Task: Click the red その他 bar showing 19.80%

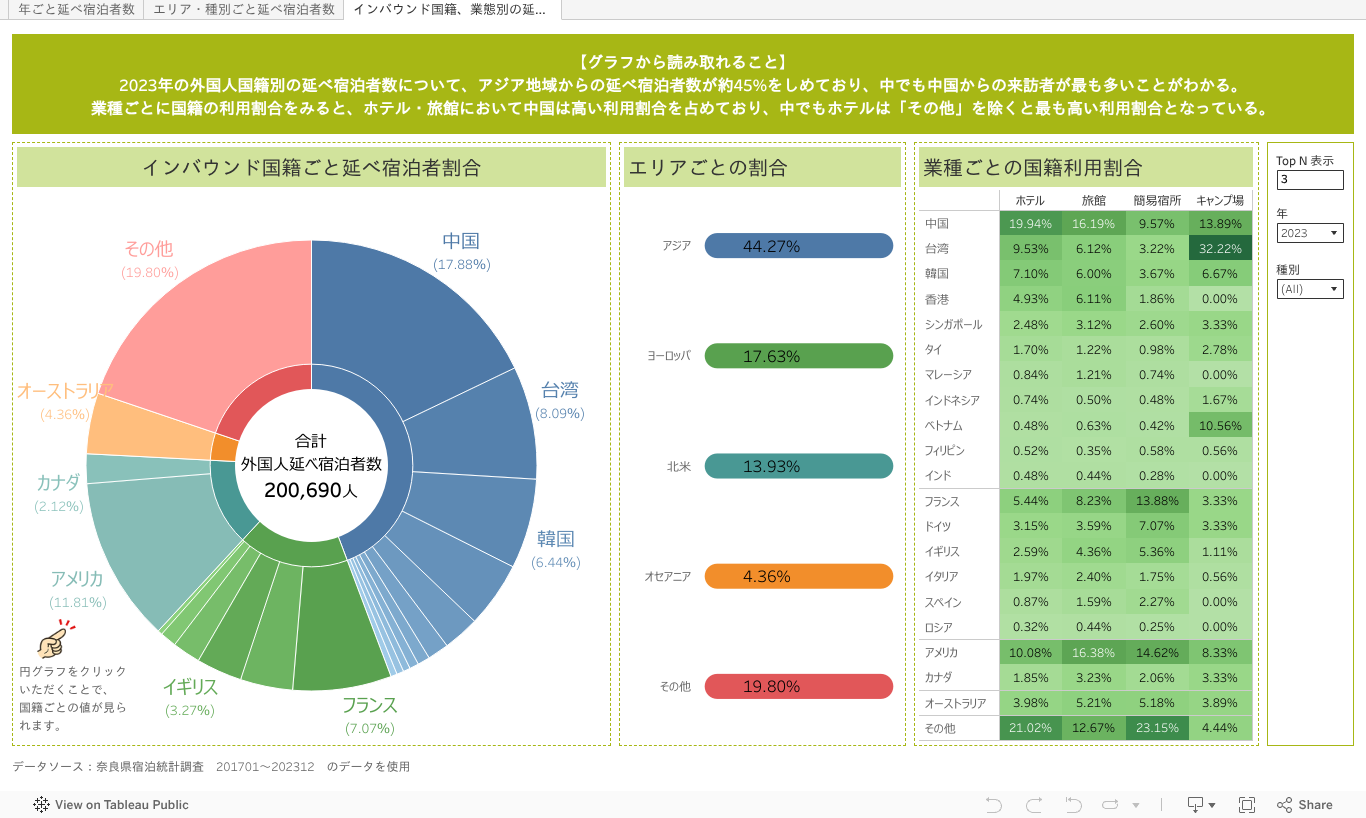Action: tap(799, 686)
